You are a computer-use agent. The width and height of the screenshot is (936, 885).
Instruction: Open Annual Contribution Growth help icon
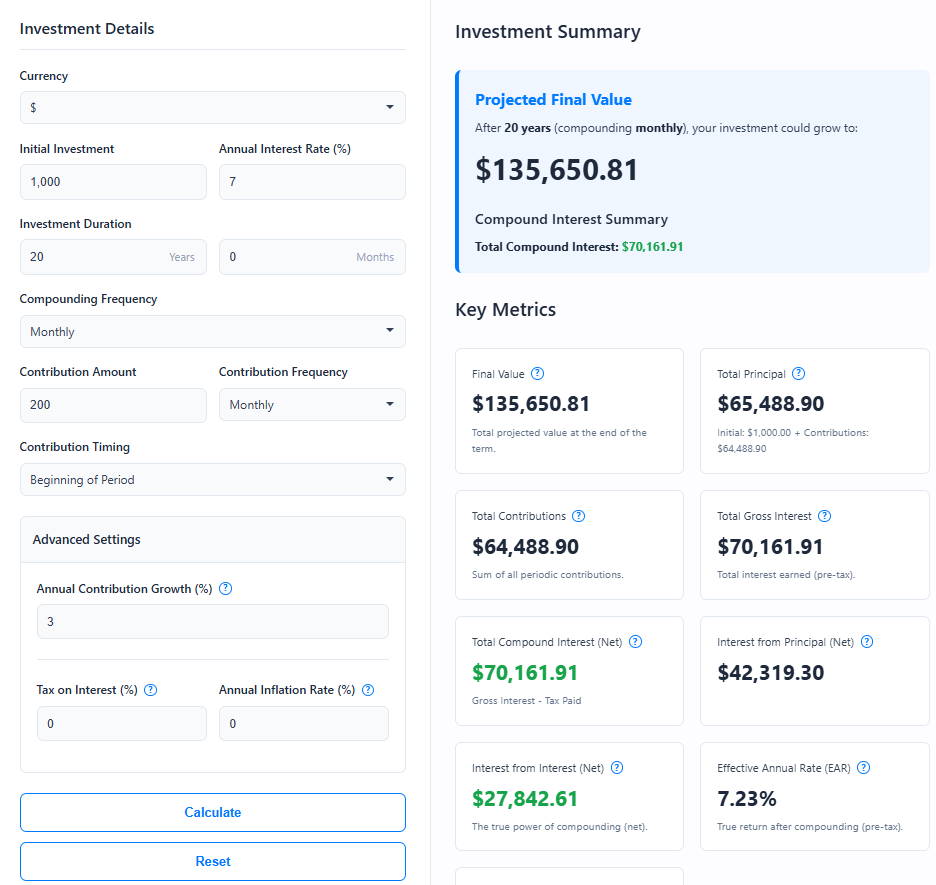[x=226, y=588]
